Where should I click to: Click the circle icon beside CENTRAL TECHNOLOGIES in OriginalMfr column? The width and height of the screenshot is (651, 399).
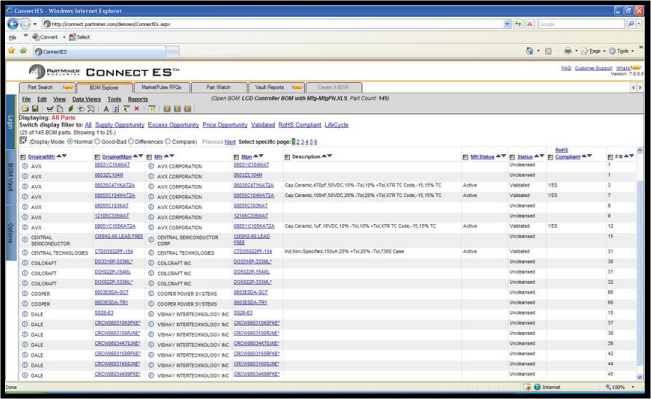(24, 253)
